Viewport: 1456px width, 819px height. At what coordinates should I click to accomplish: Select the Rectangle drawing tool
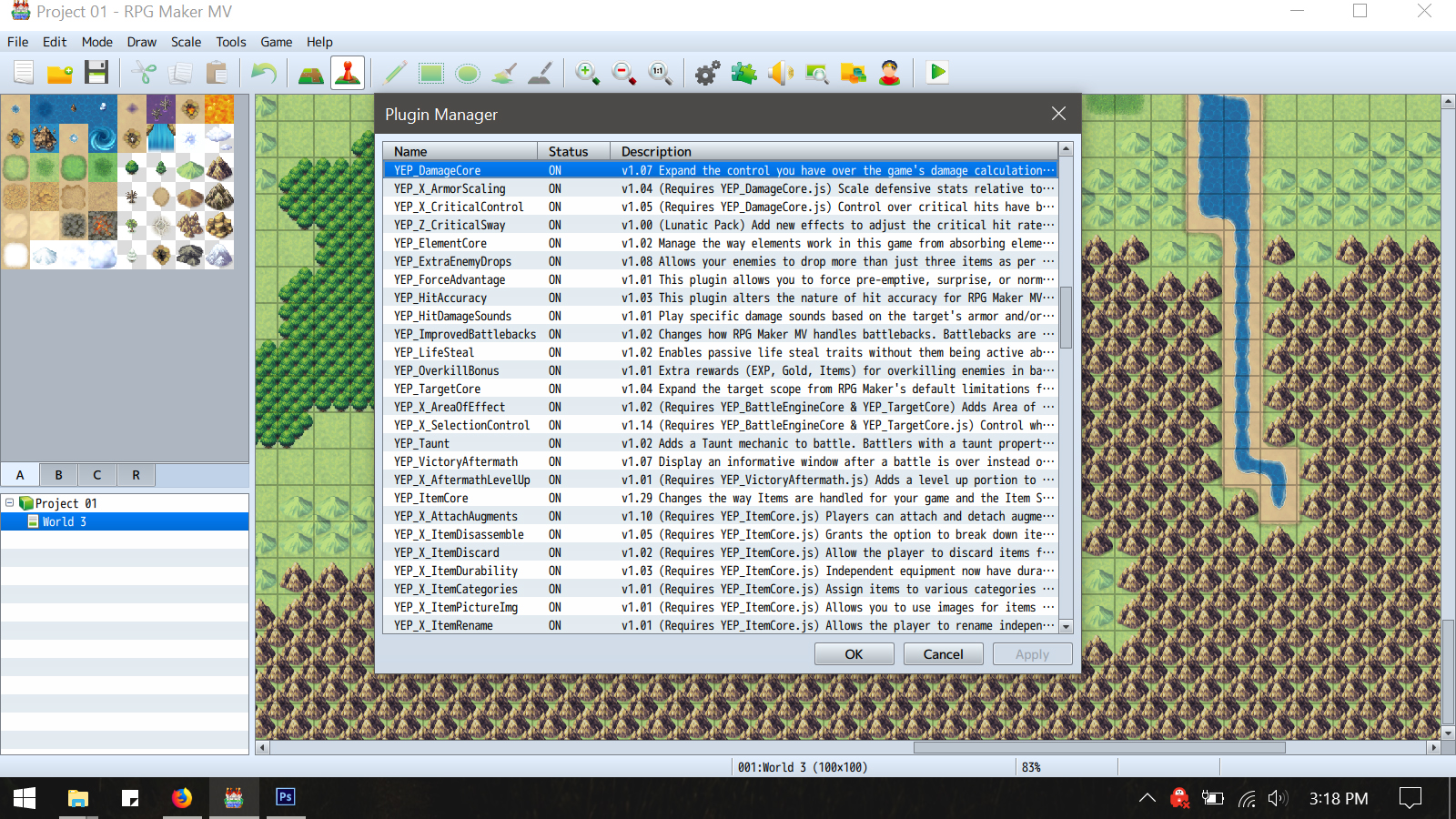(x=431, y=73)
